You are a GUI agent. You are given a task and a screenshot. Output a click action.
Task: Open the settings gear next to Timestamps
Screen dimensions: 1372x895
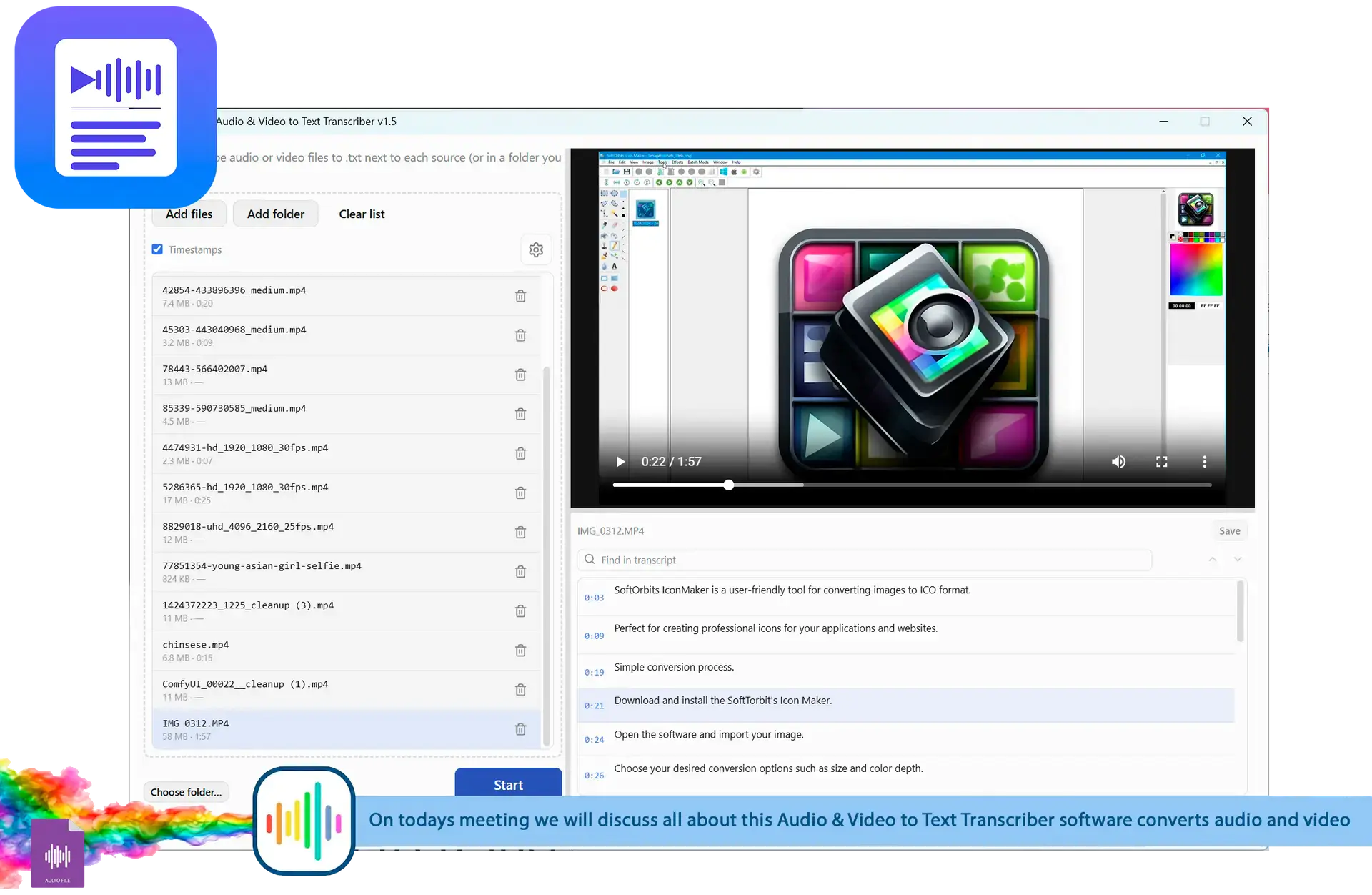point(536,249)
